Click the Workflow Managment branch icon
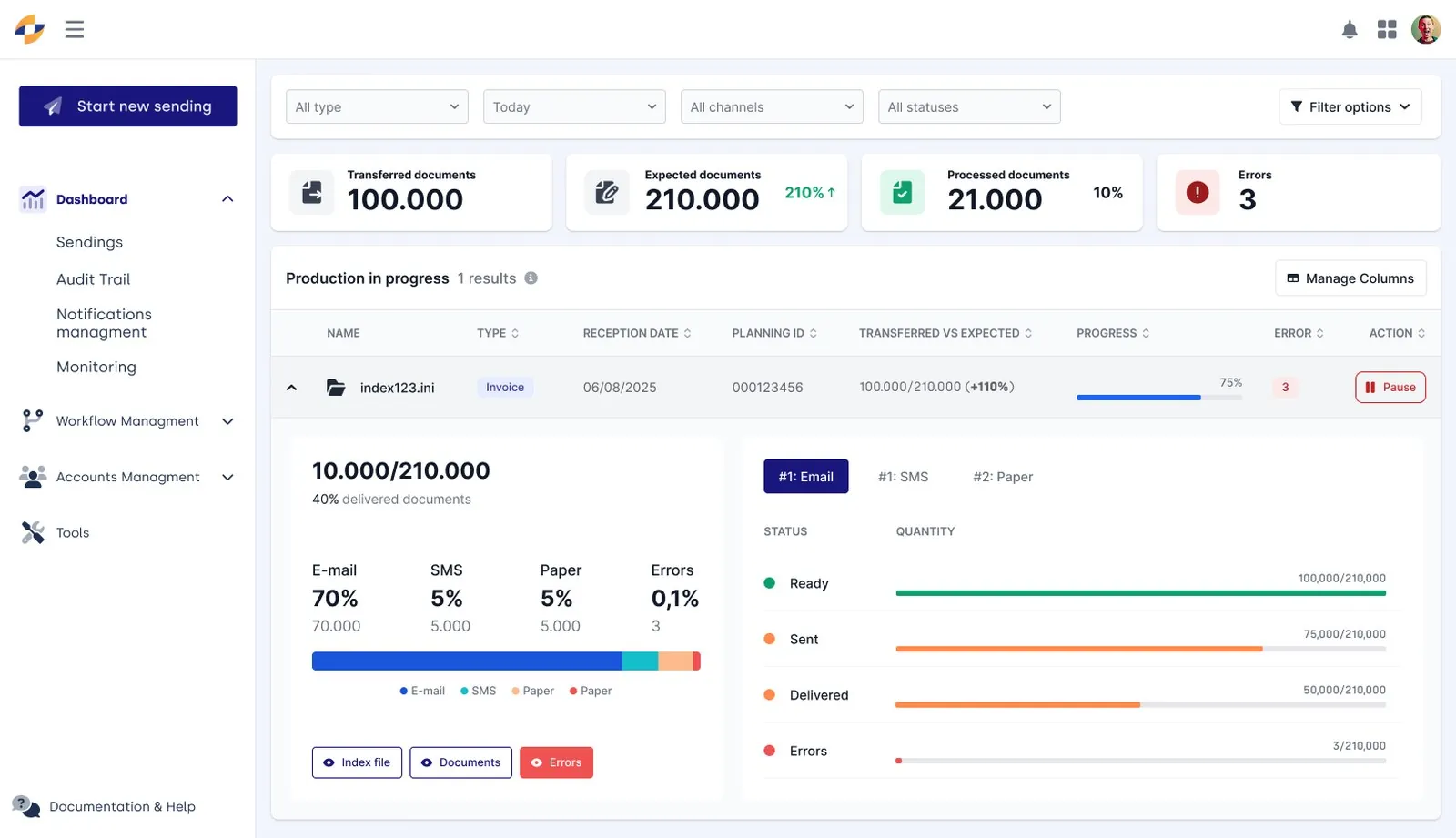The height and width of the screenshot is (838, 1456). click(x=33, y=420)
